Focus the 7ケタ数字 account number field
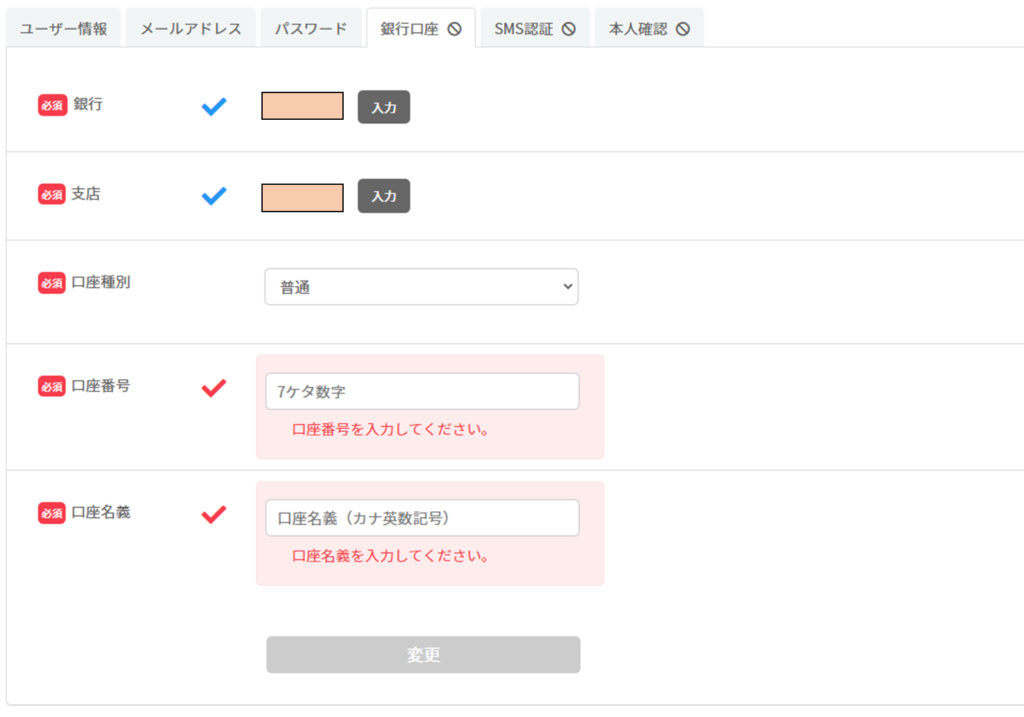The height and width of the screenshot is (717, 1024). [422, 392]
